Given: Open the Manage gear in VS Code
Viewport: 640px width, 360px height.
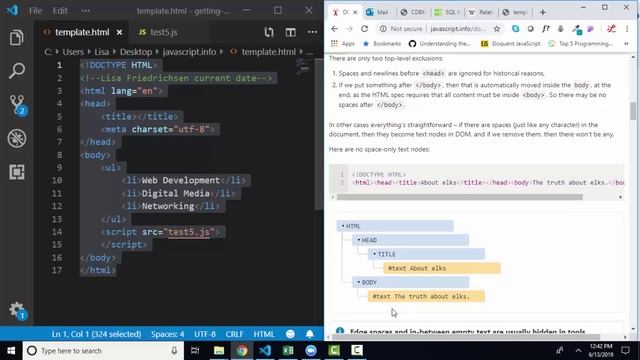Looking at the screenshot, I should pos(17,310).
